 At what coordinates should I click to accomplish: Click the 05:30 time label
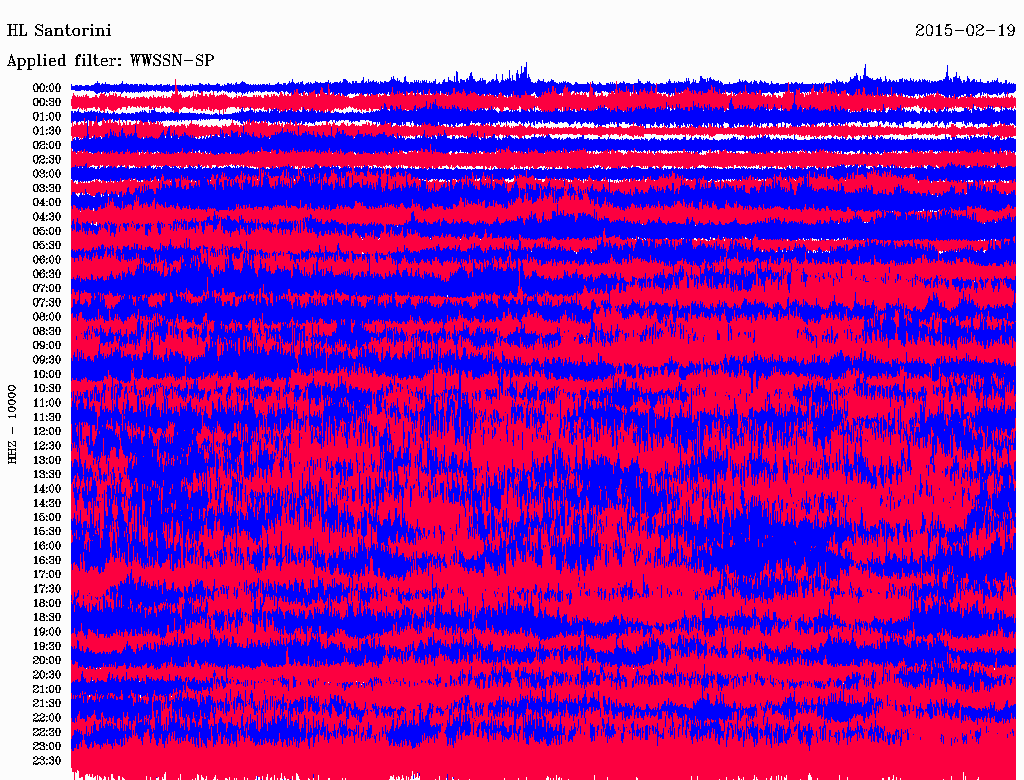[46, 246]
